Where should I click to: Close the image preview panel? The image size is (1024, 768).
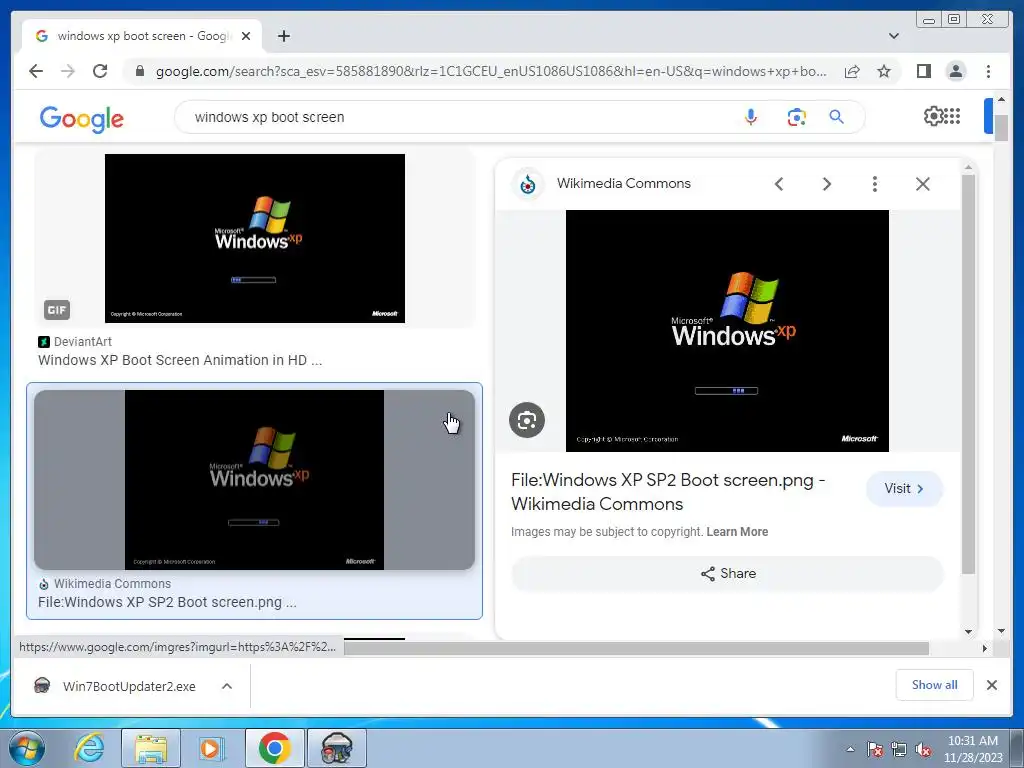[923, 184]
